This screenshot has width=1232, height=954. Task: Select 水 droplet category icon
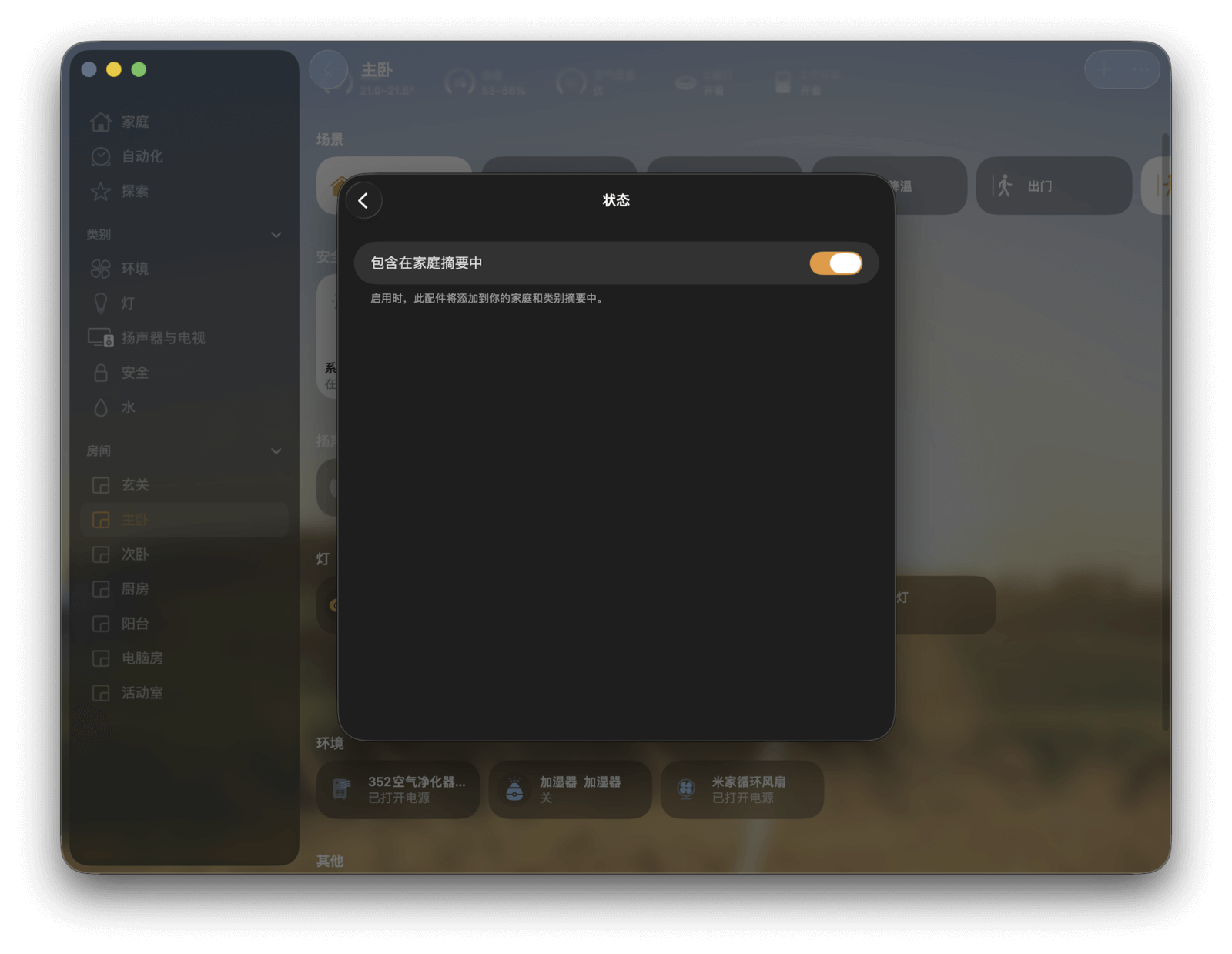pyautogui.click(x=101, y=407)
